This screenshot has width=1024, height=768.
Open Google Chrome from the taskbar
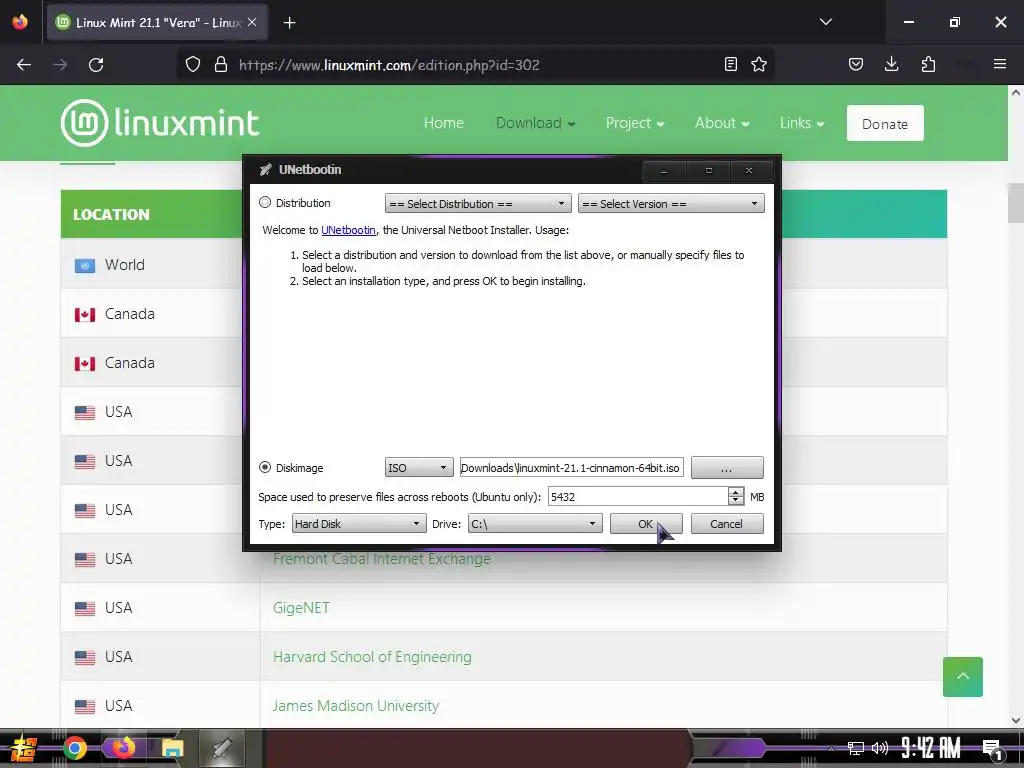click(74, 748)
